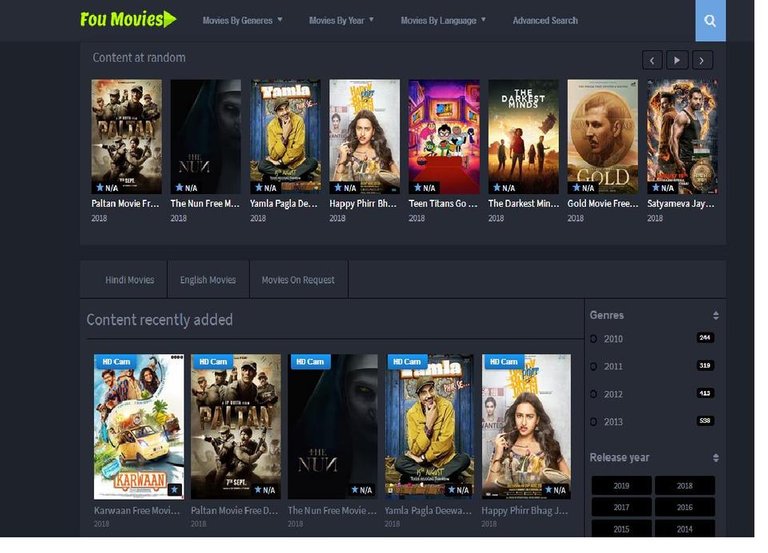
Task: Open The Nun poster in random carousel
Action: pyautogui.click(x=206, y=137)
